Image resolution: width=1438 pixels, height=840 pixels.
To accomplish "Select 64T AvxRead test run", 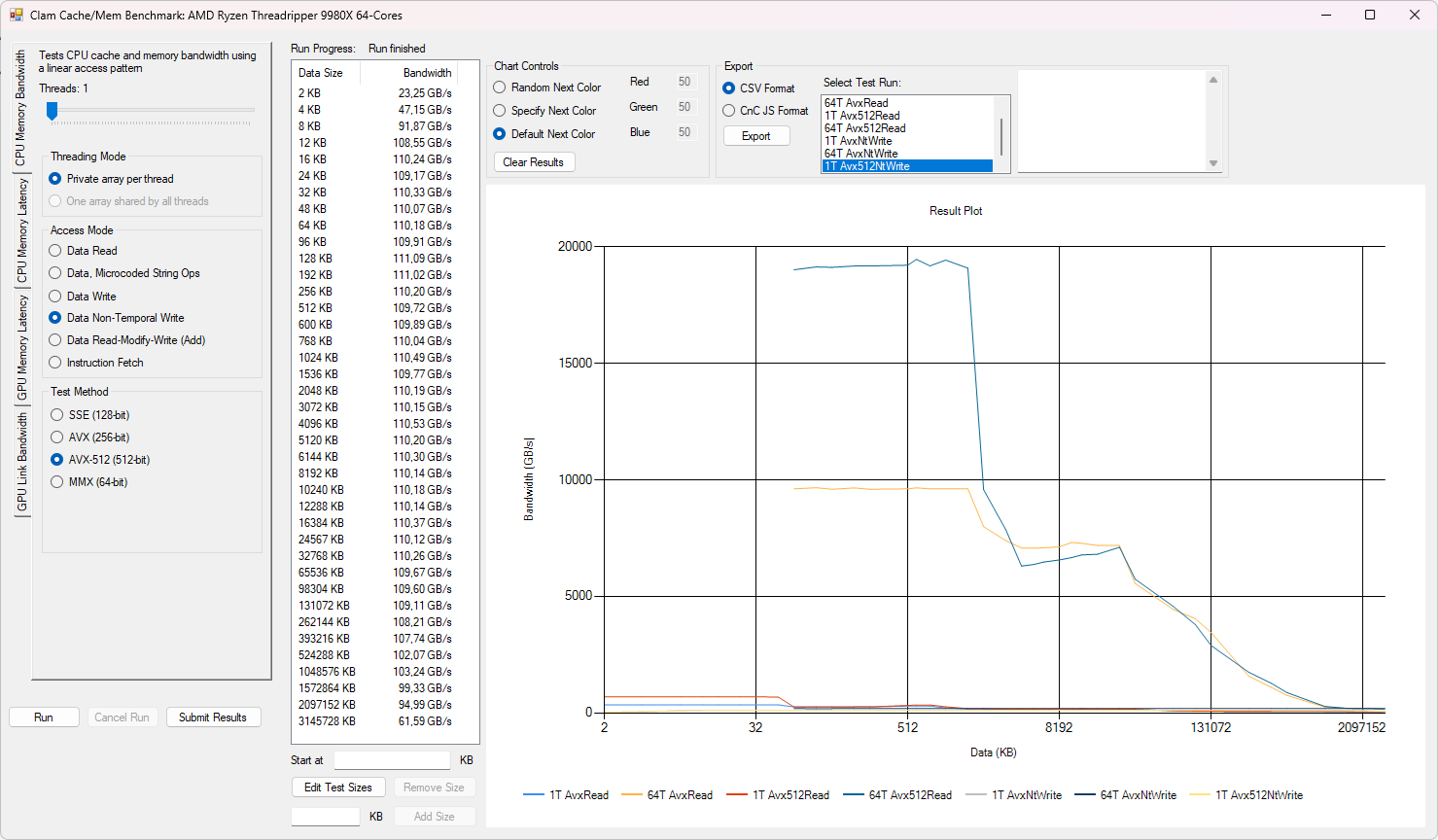I will (x=907, y=103).
